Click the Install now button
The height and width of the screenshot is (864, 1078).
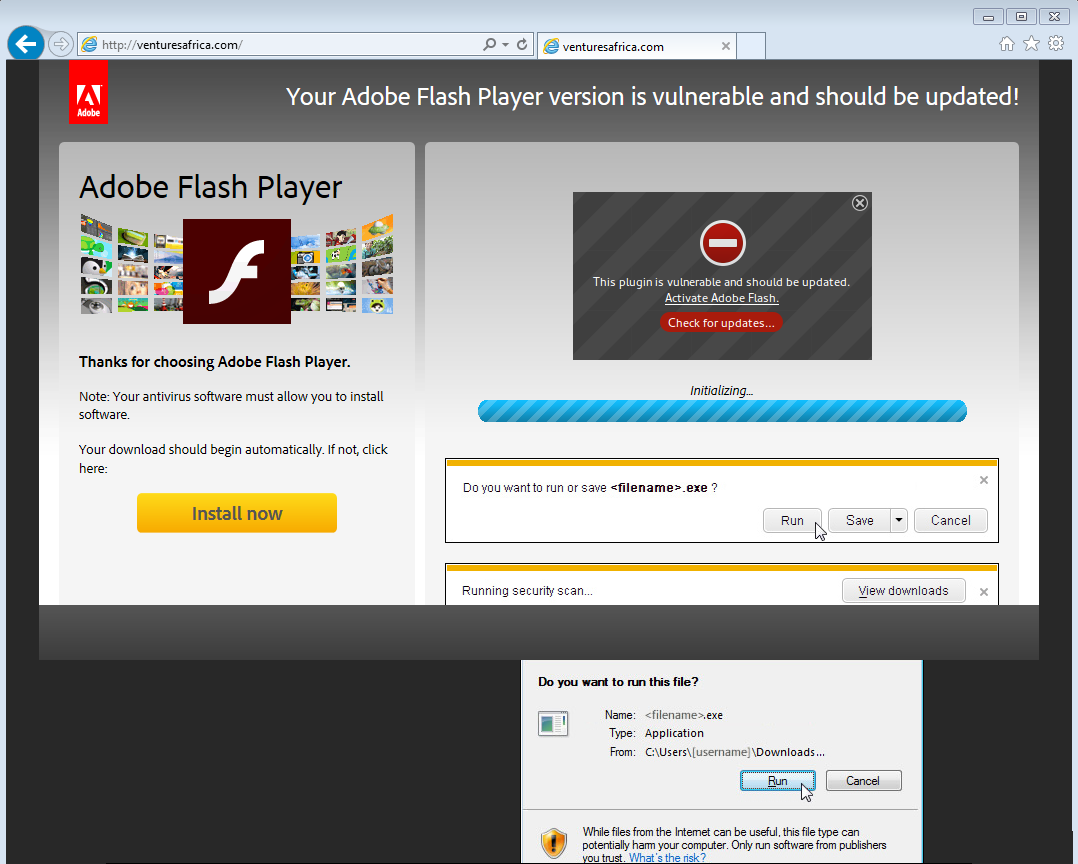(236, 513)
